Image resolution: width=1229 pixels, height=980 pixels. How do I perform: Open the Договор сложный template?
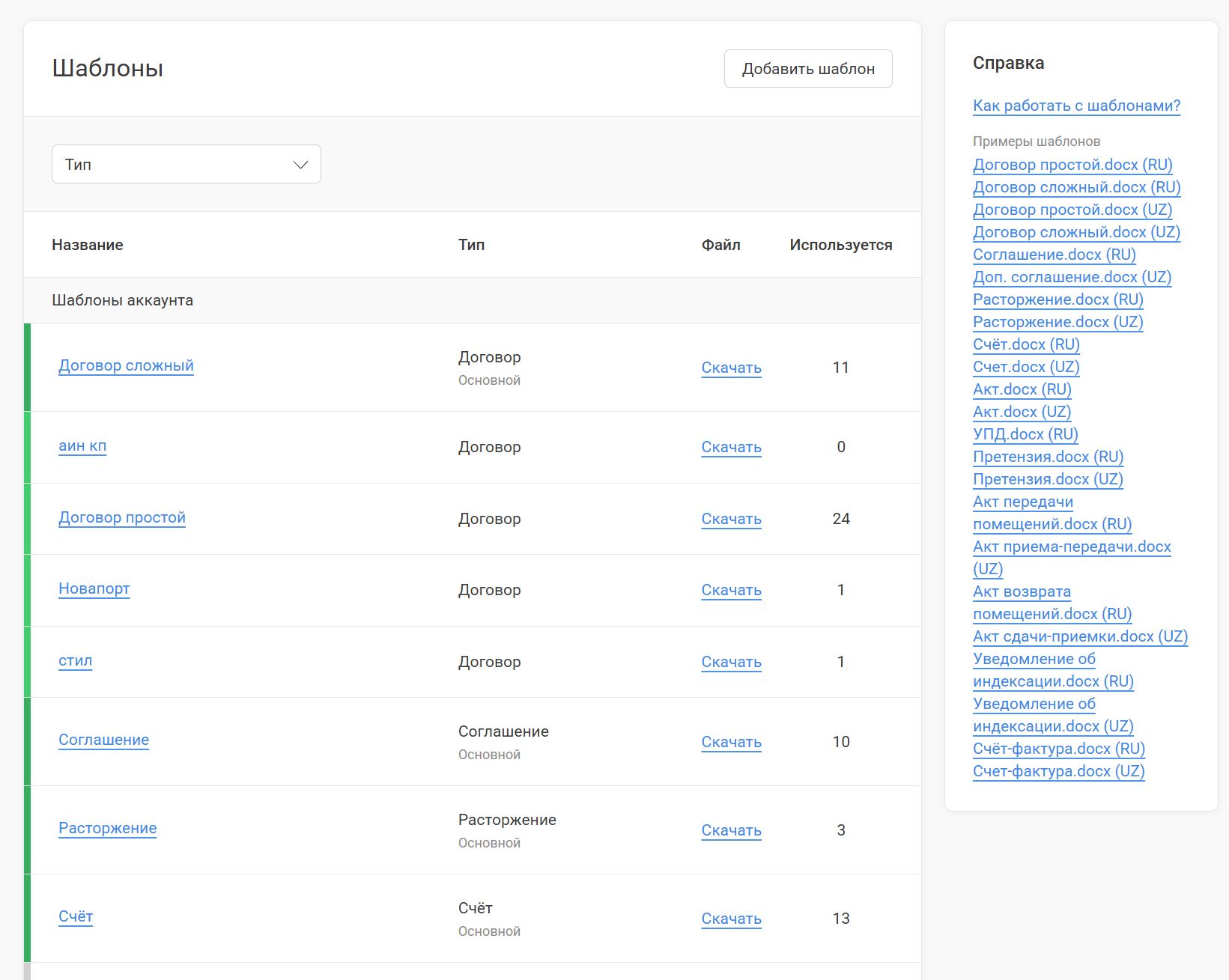coord(126,365)
